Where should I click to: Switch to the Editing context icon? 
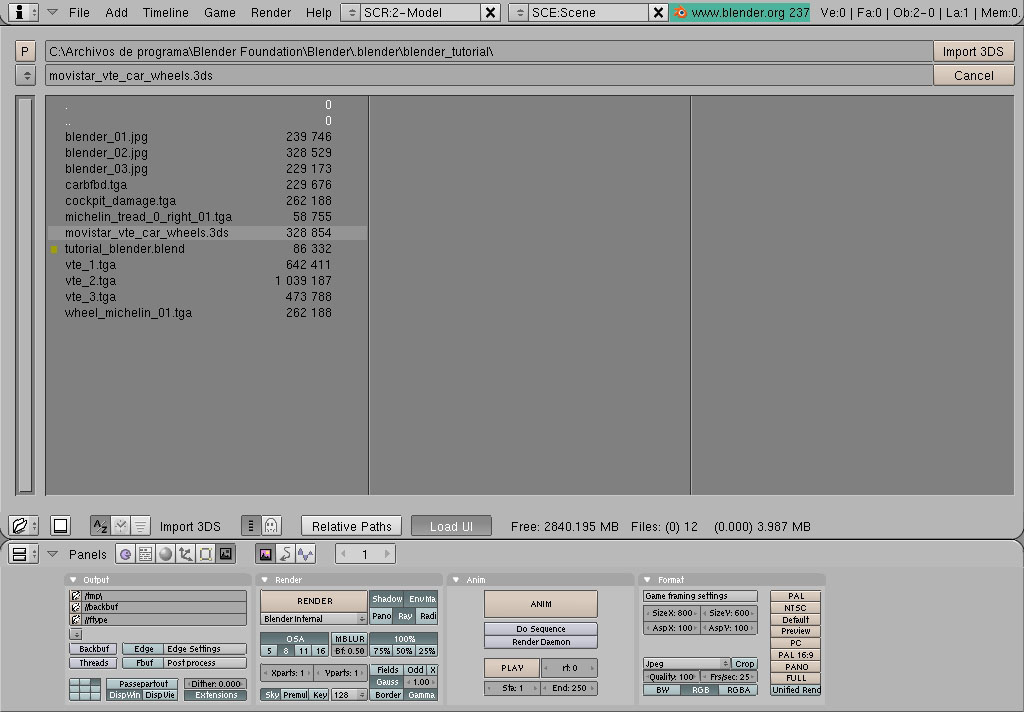click(x=205, y=554)
